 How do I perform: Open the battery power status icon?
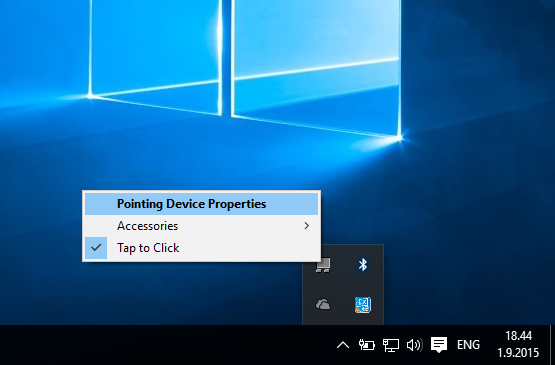367,345
